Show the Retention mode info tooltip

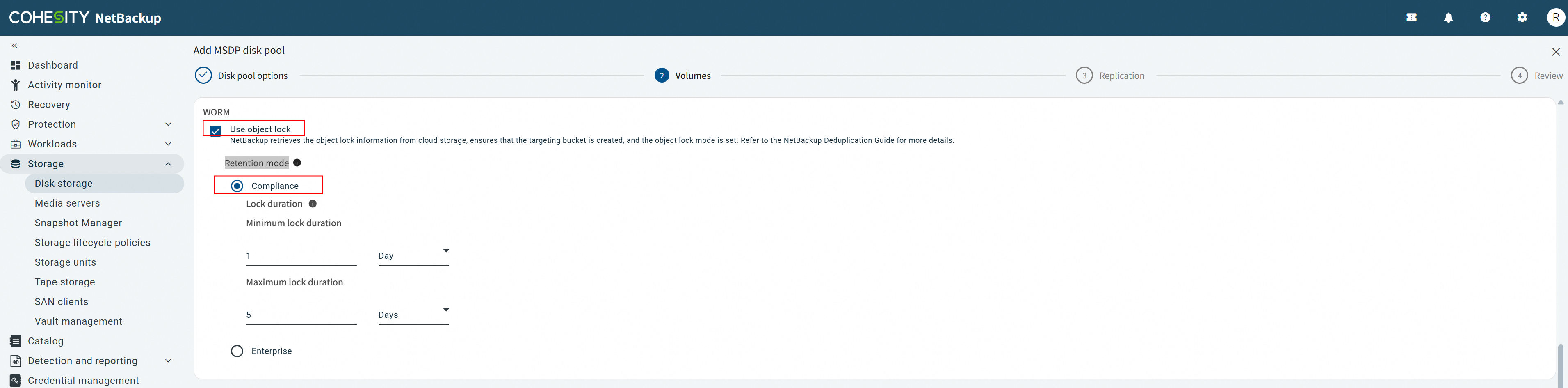[297, 163]
